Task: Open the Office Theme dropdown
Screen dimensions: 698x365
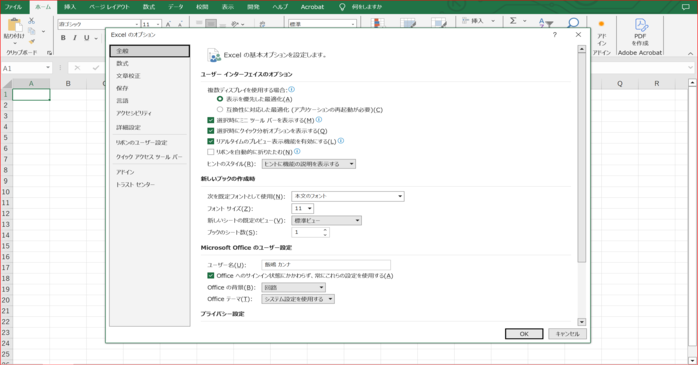Action: tap(298, 299)
